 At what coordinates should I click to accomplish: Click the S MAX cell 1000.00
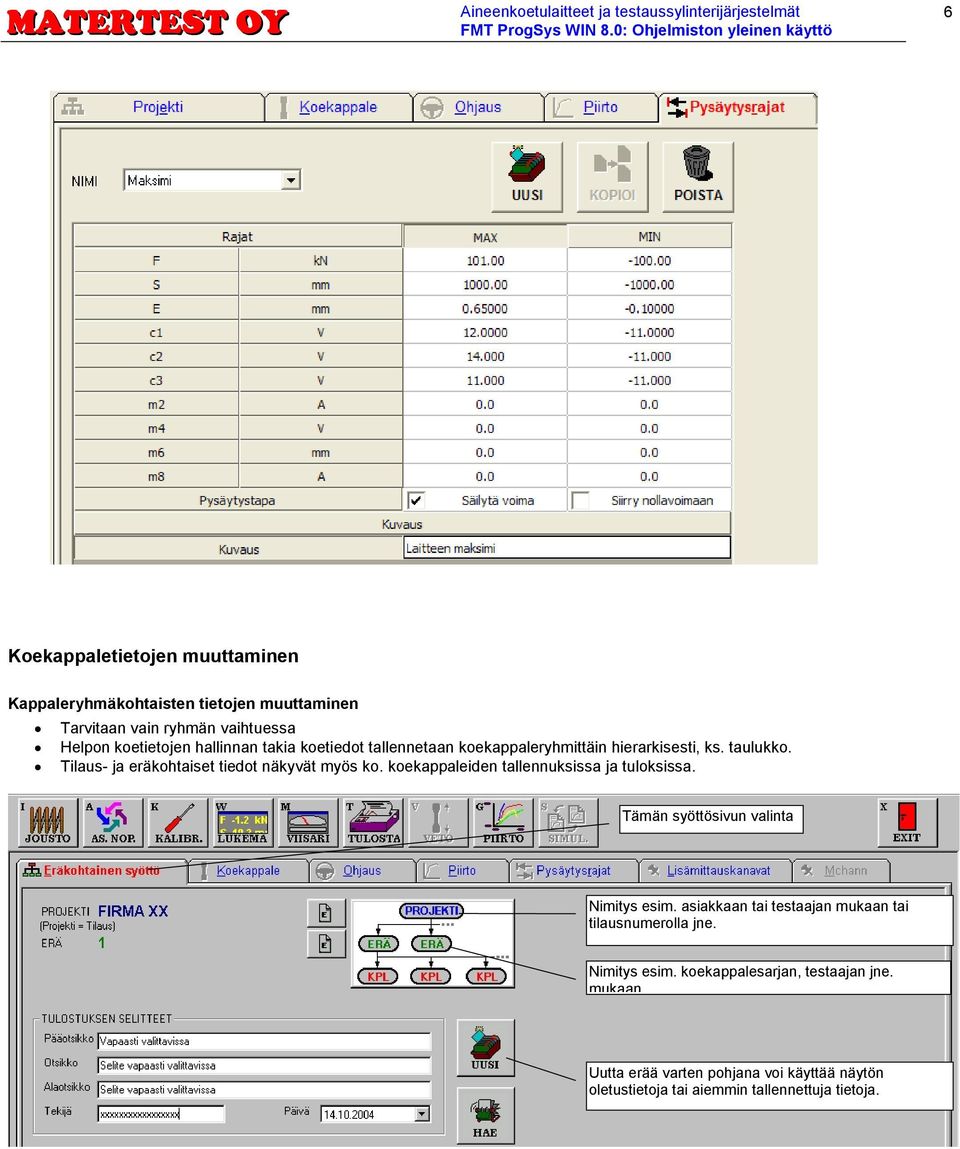485,285
